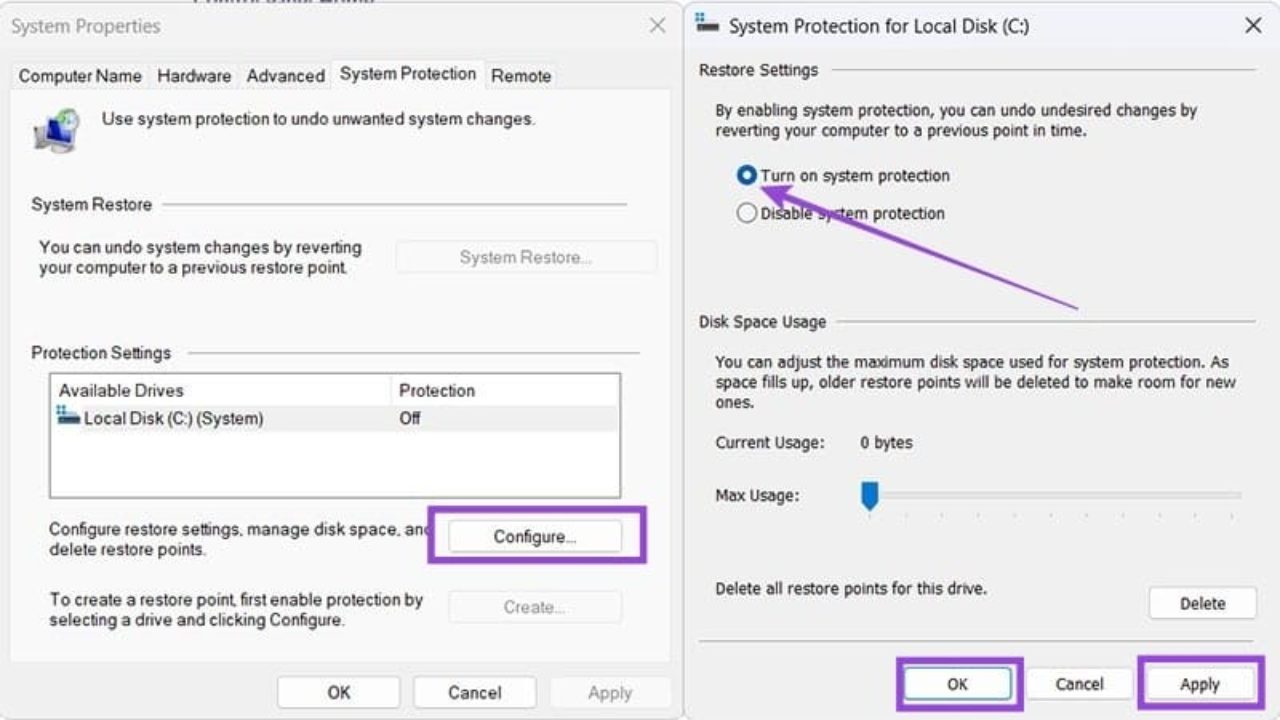Click the Configure button

[535, 537]
